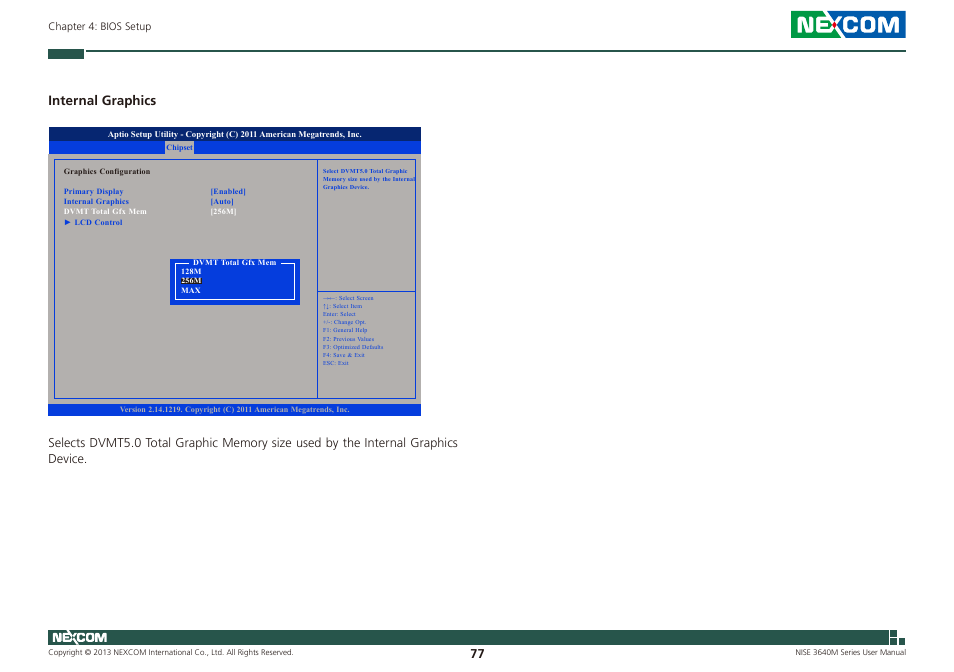Image resolution: width=954 pixels, height=672 pixels.
Task: Choose 256M in the DVMT popup
Action: click(x=191, y=281)
